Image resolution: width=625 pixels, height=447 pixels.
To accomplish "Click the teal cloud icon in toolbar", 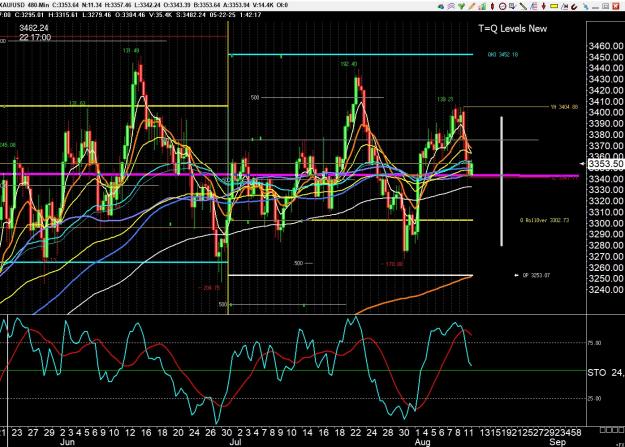I will pos(441,6).
